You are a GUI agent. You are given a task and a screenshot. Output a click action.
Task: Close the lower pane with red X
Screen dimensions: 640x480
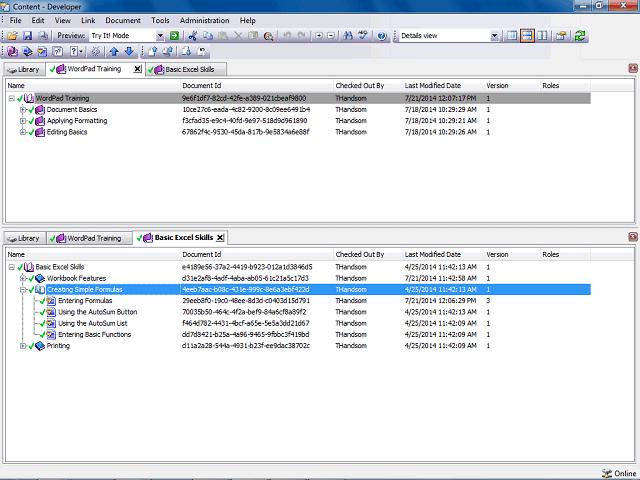point(633,237)
